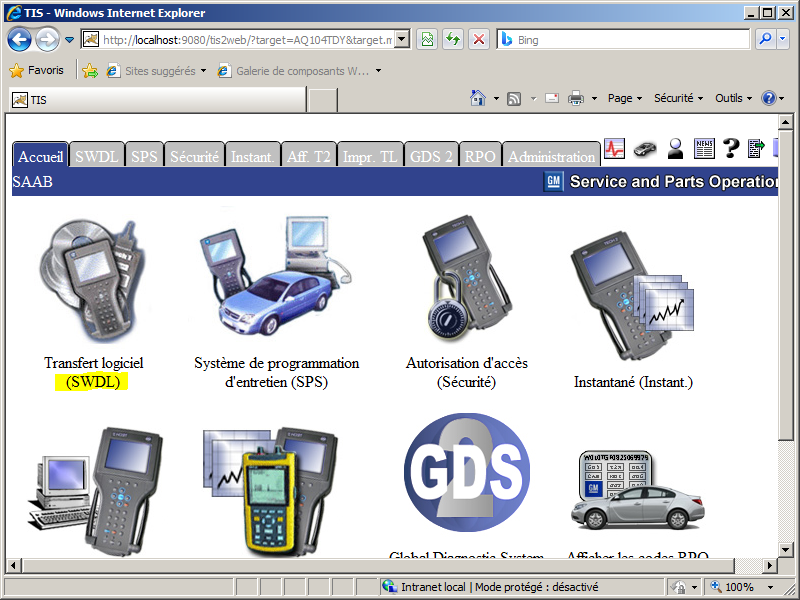This screenshot has width=800, height=600.
Task: Switch to the SWDL tab
Action: point(96,155)
